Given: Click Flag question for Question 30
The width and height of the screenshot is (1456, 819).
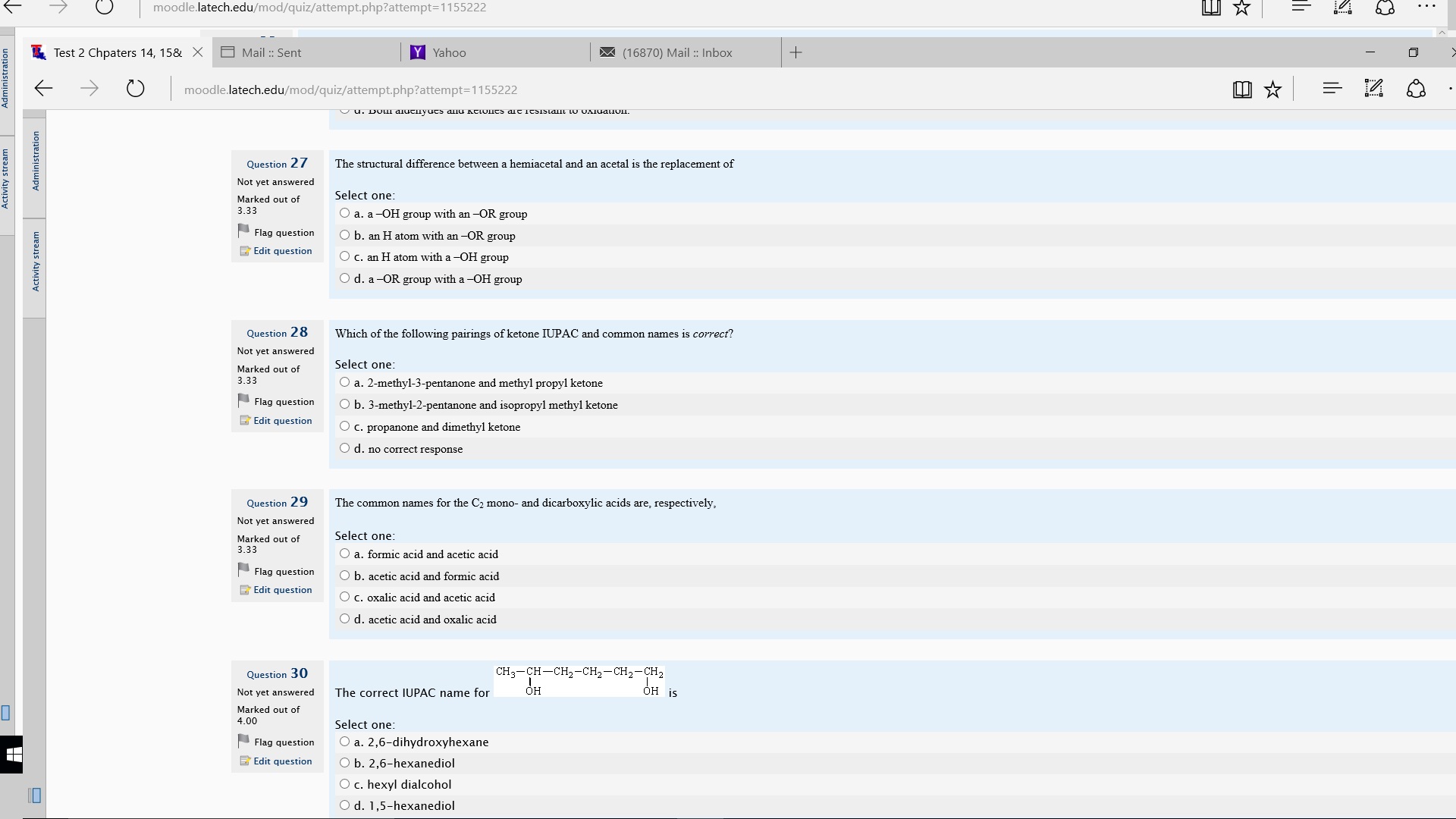Looking at the screenshot, I should (x=284, y=742).
